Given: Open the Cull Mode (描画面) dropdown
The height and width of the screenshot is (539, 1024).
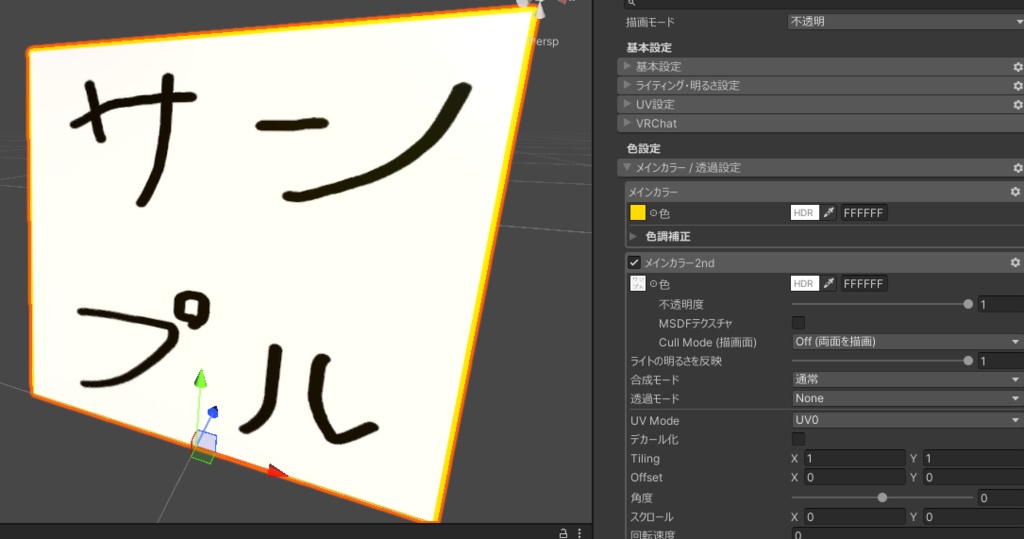Looking at the screenshot, I should point(908,342).
